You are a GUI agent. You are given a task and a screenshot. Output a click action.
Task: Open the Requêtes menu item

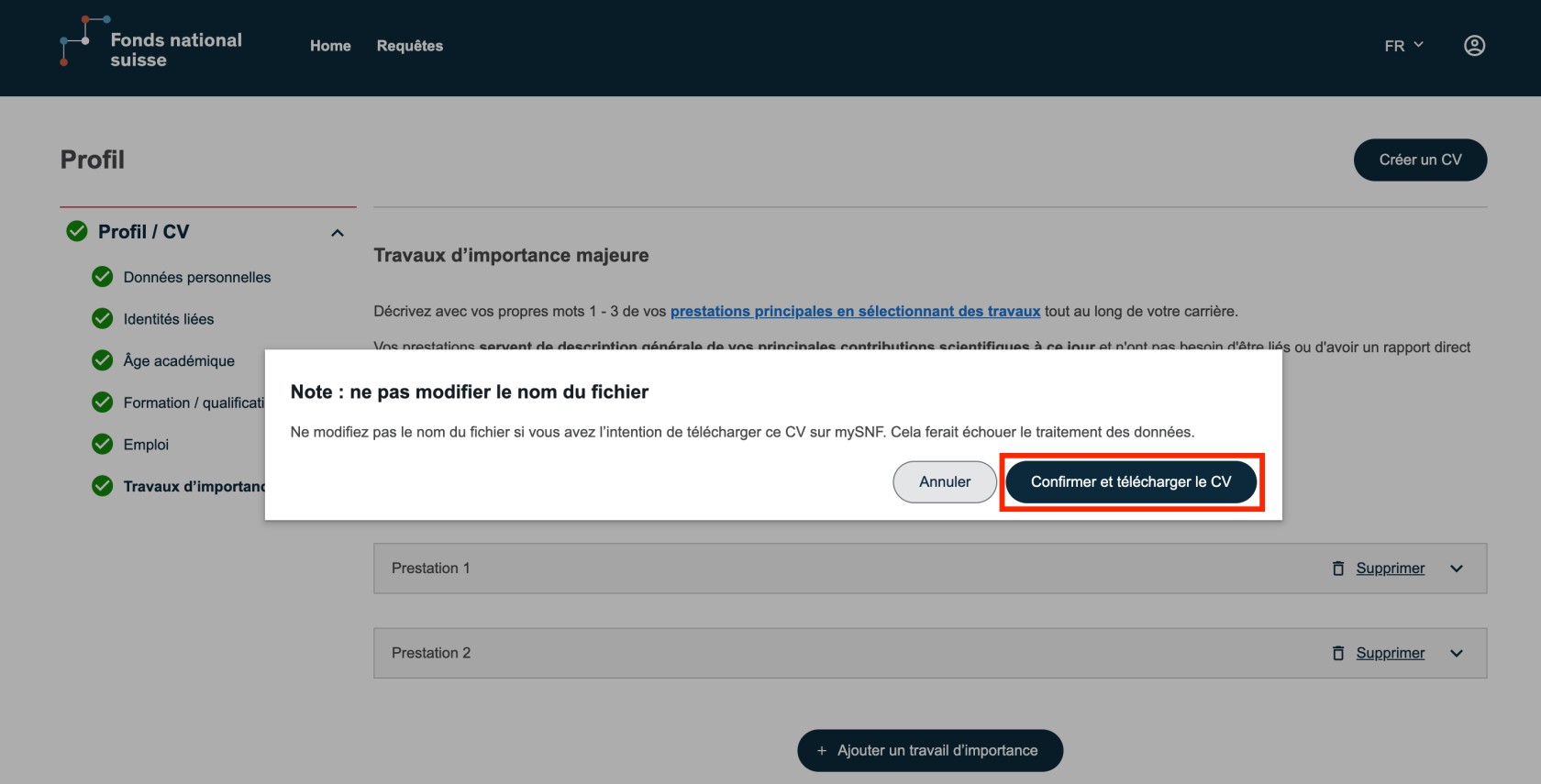(409, 46)
